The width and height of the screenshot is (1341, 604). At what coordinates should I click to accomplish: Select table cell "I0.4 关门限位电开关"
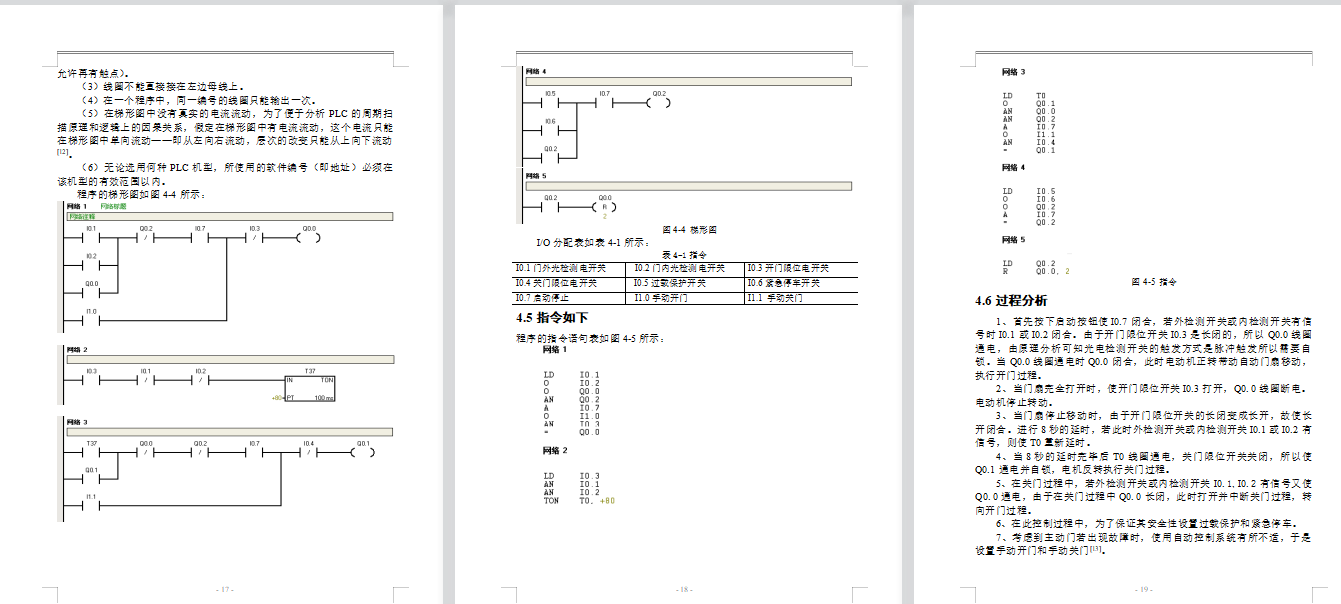(x=571, y=283)
